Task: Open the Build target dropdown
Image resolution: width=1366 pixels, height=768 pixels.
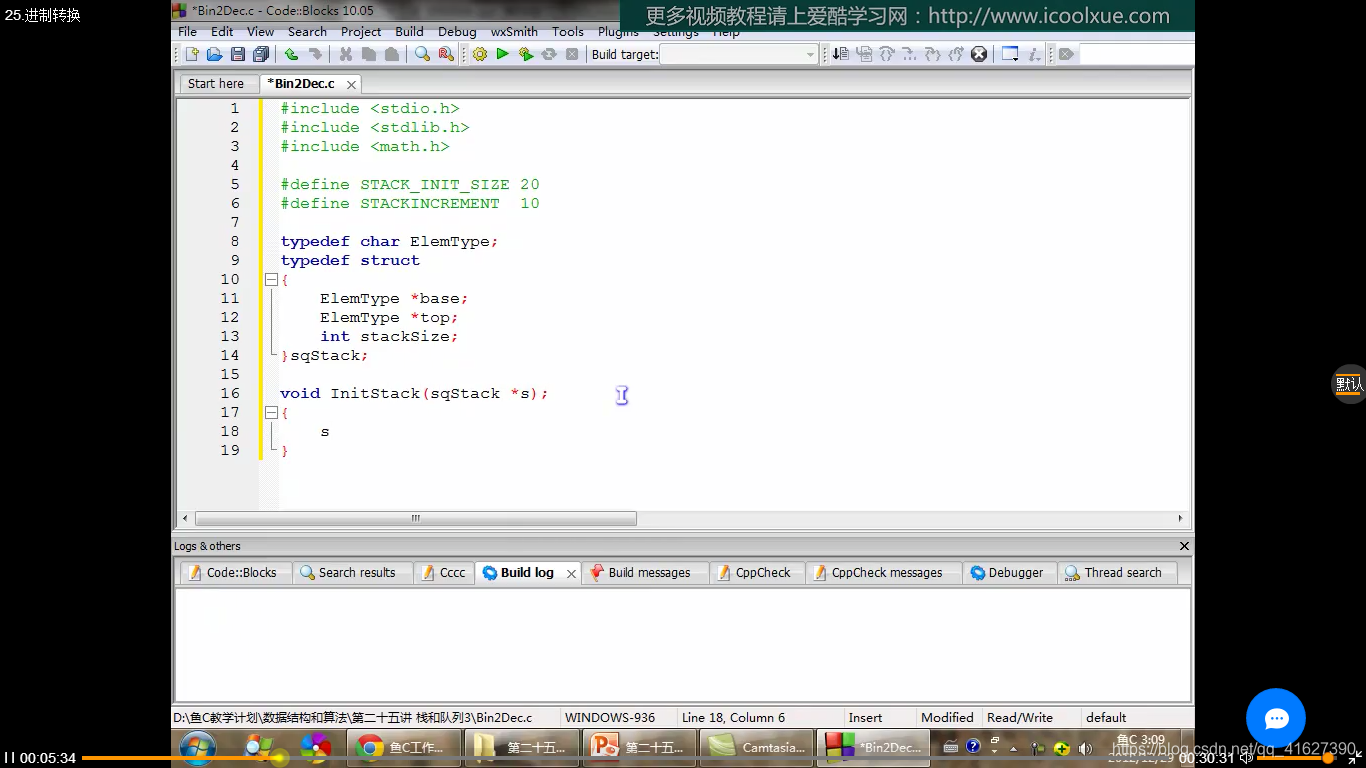Action: [x=739, y=55]
